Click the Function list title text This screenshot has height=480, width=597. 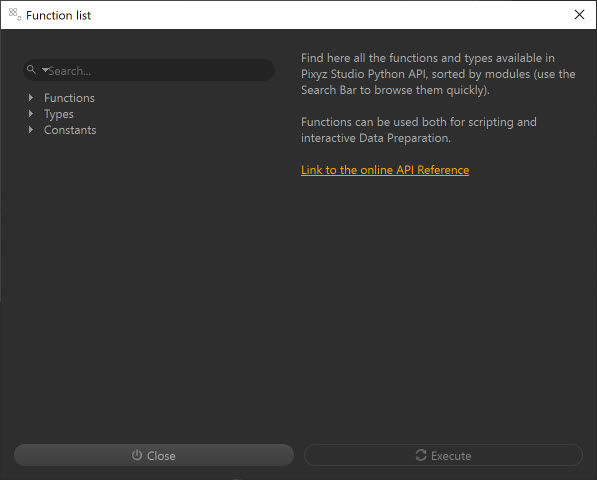click(59, 15)
